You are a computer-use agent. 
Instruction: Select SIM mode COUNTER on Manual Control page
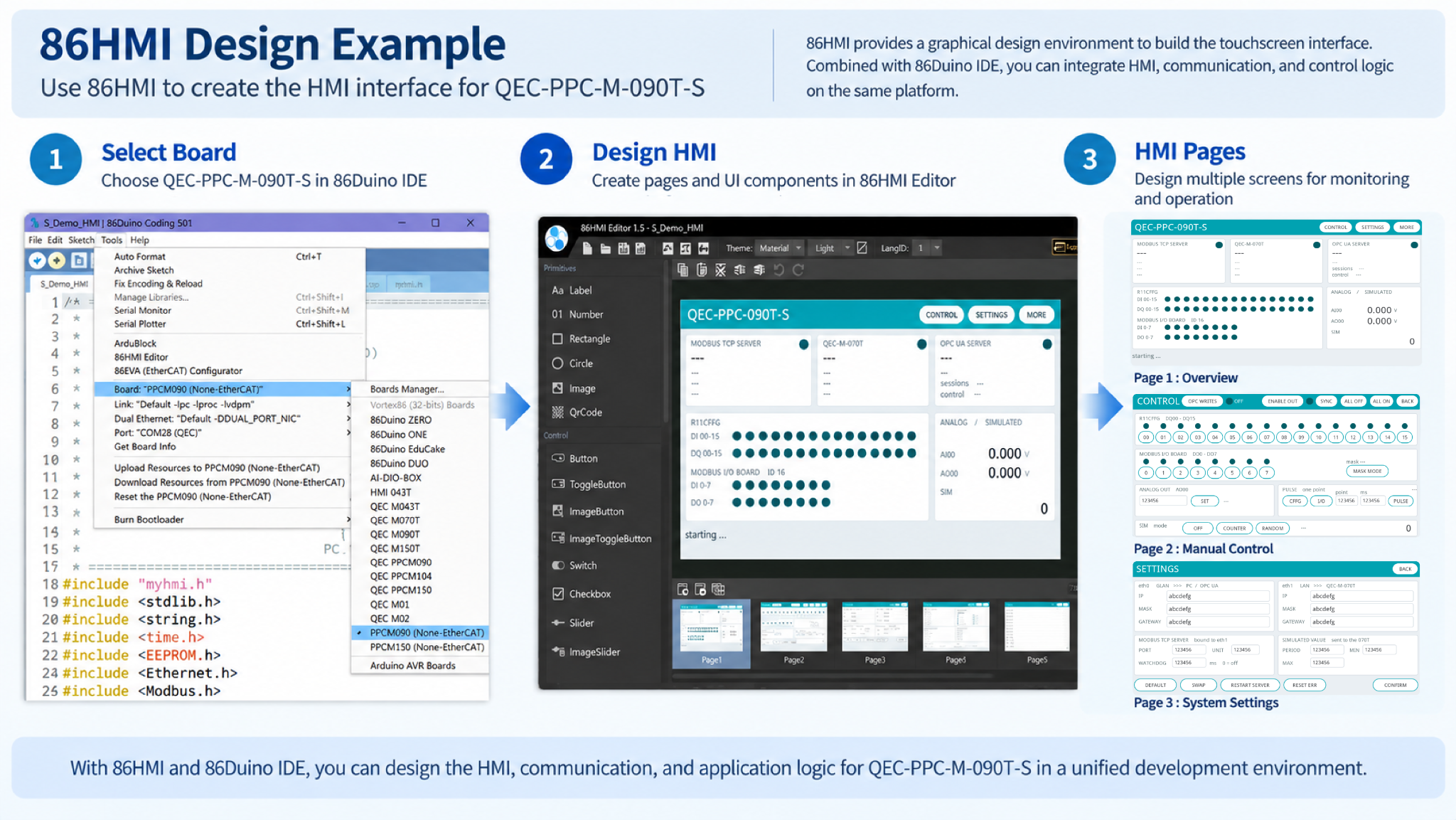coord(1234,528)
